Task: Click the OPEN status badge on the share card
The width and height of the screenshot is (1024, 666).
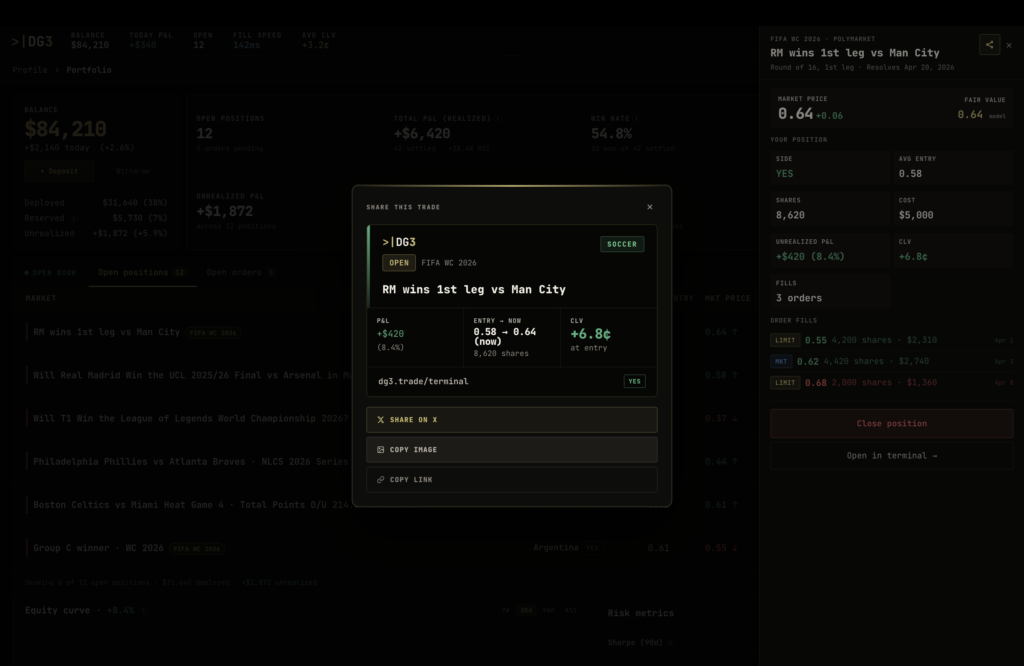Action: pos(399,263)
